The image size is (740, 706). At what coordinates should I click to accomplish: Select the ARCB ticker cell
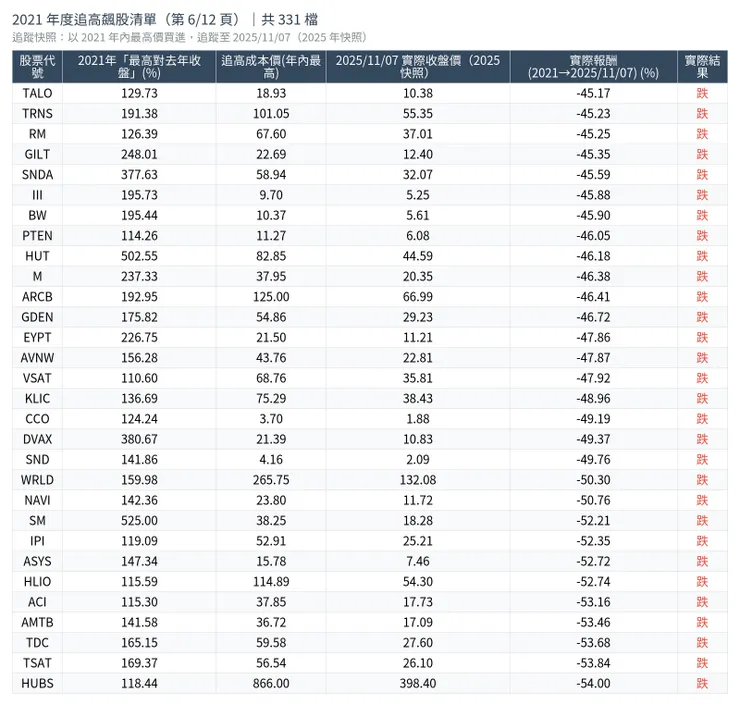[x=37, y=297]
